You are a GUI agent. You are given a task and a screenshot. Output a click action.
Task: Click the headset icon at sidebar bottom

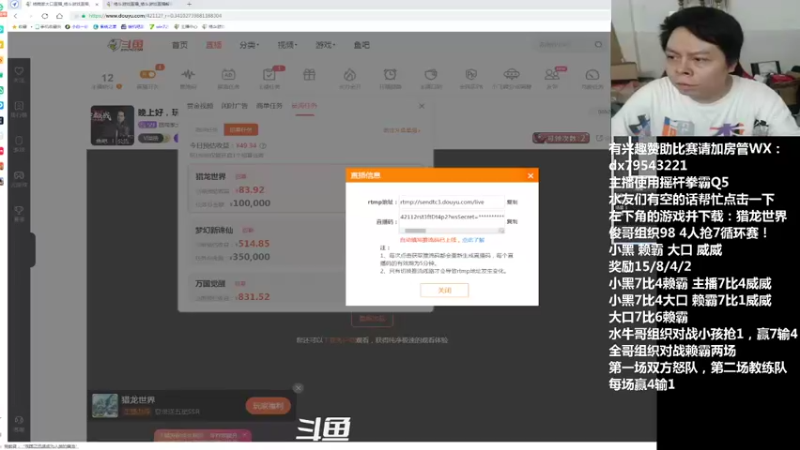point(19,420)
